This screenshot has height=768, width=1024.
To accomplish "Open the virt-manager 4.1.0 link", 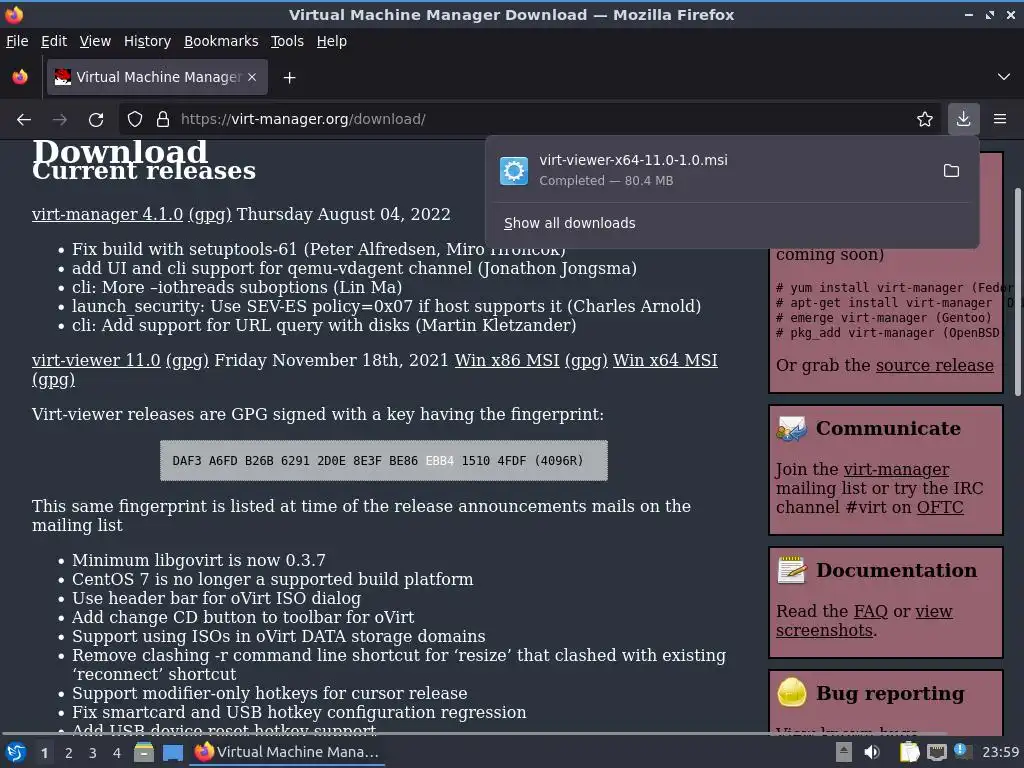I will 107,214.
